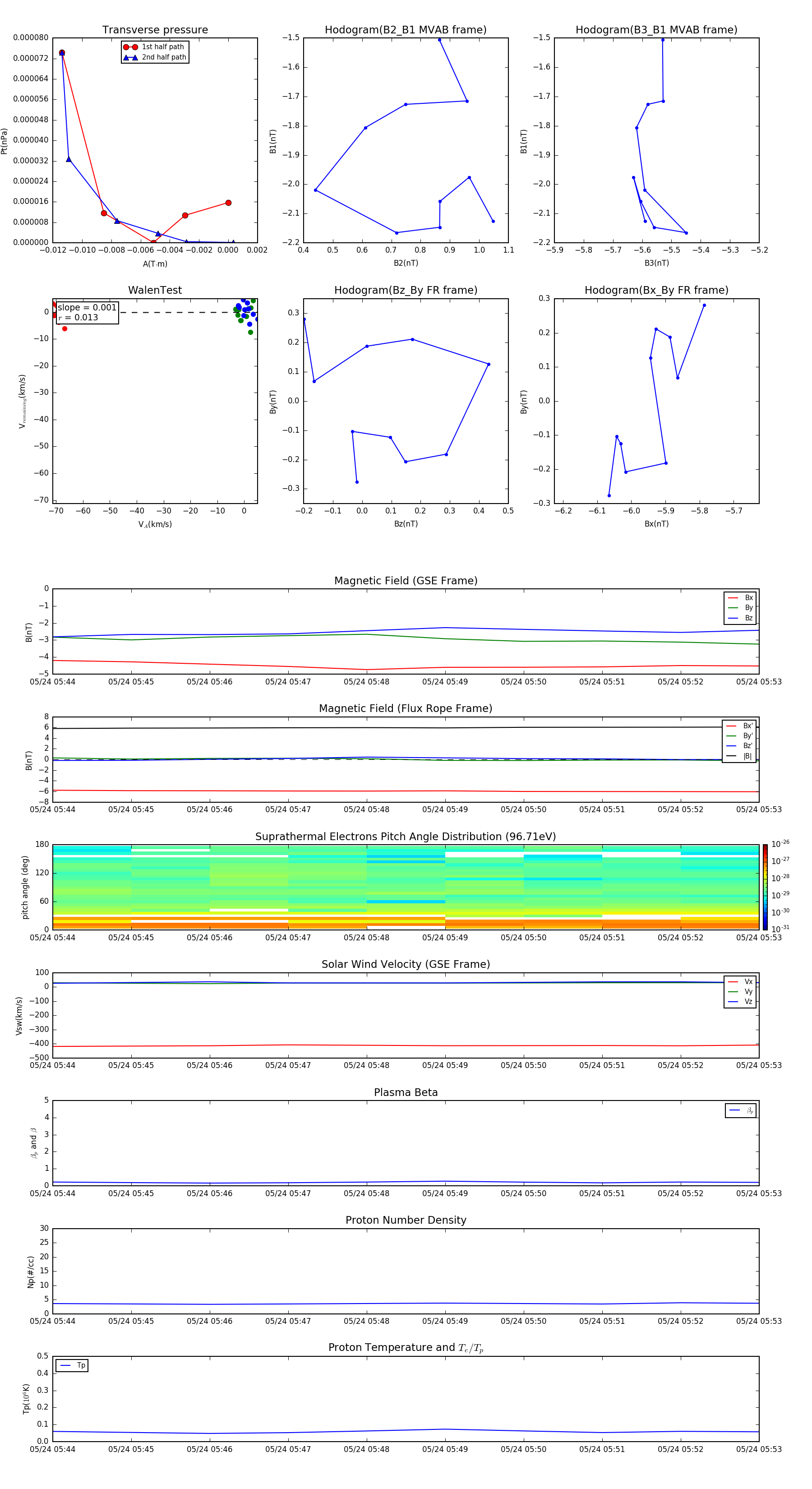Click the B3(nT) x-axis label
812x1489 pixels.
656,263
